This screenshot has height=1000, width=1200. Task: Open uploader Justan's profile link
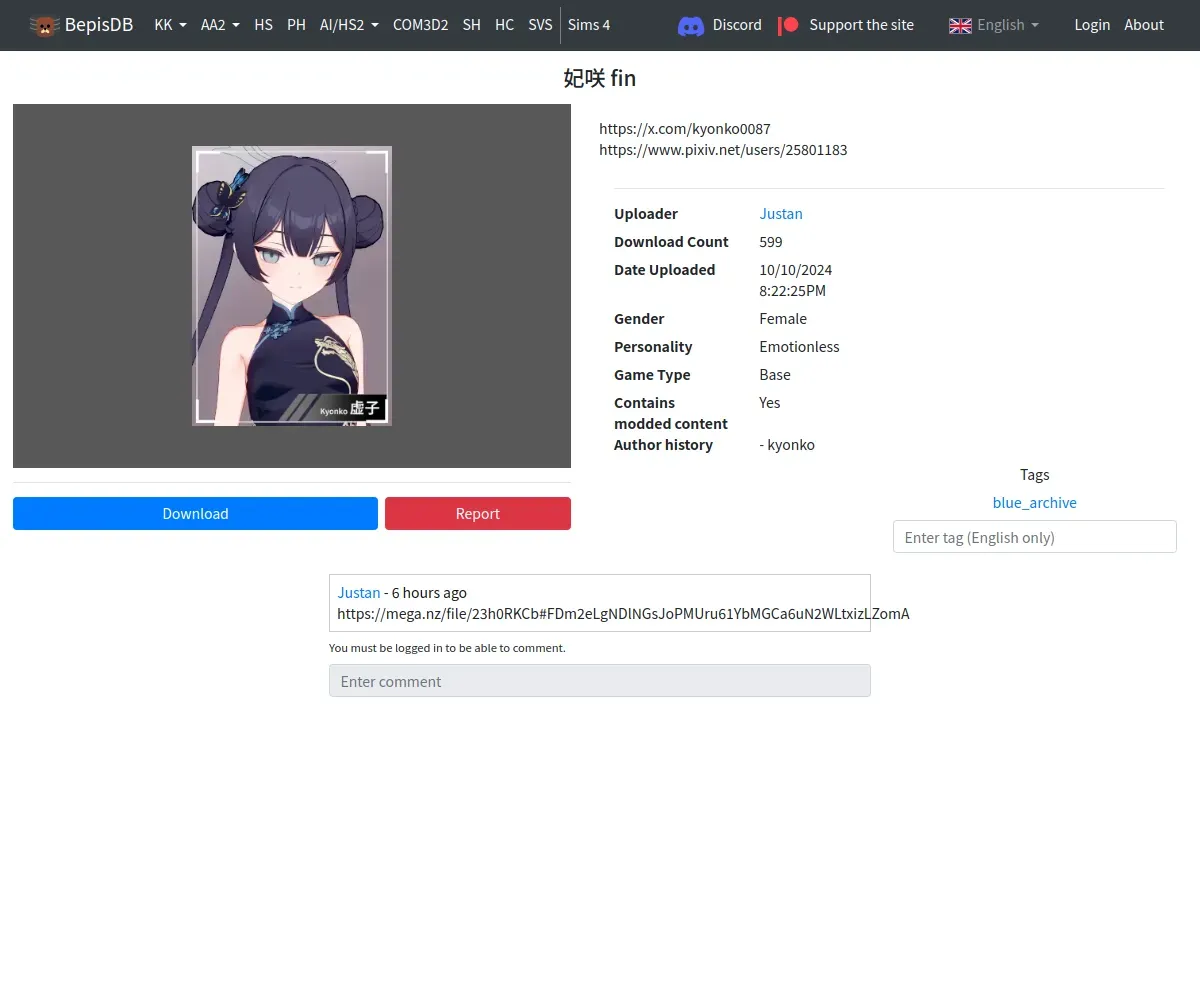(781, 213)
